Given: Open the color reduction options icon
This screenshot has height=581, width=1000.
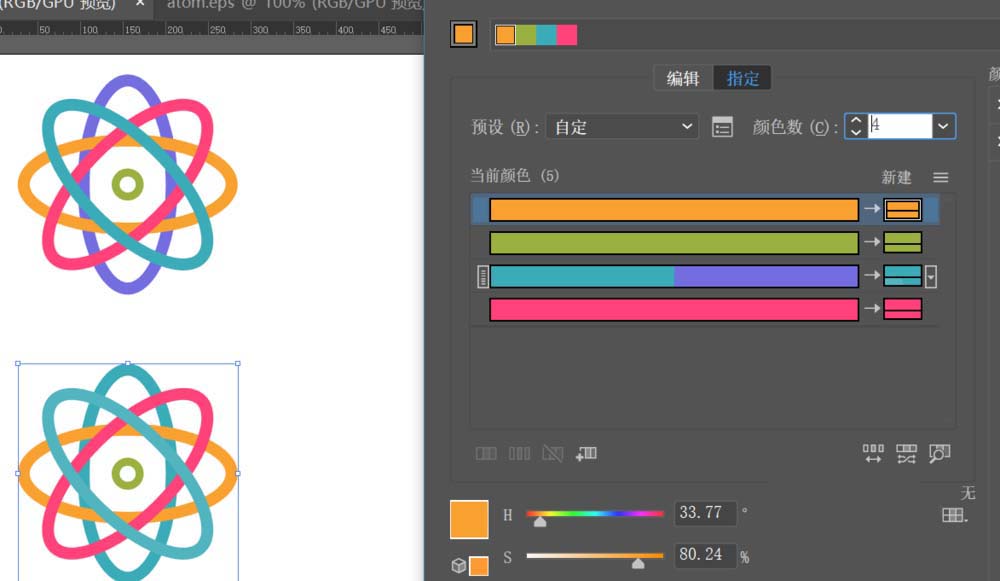Looking at the screenshot, I should pyautogui.click(x=722, y=127).
